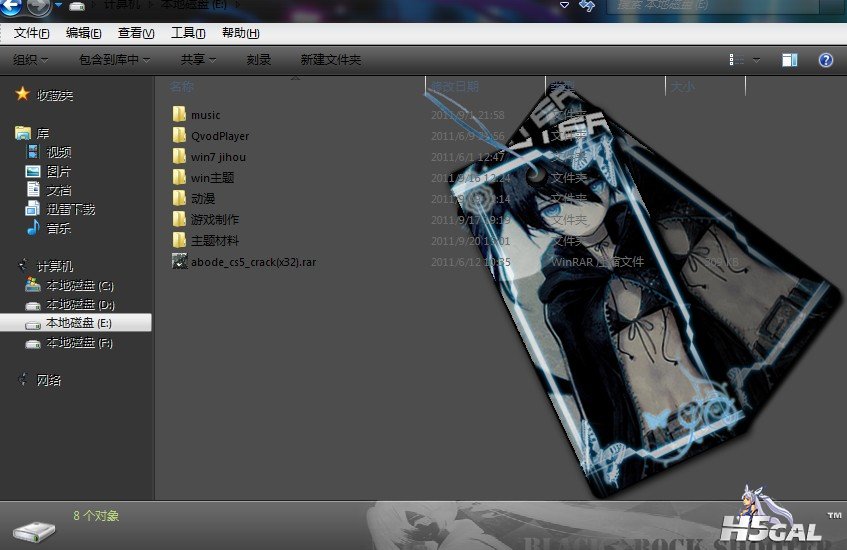Open the recent locations dropdown arrow
847x550 pixels.
pyautogui.click(x=58, y=5)
